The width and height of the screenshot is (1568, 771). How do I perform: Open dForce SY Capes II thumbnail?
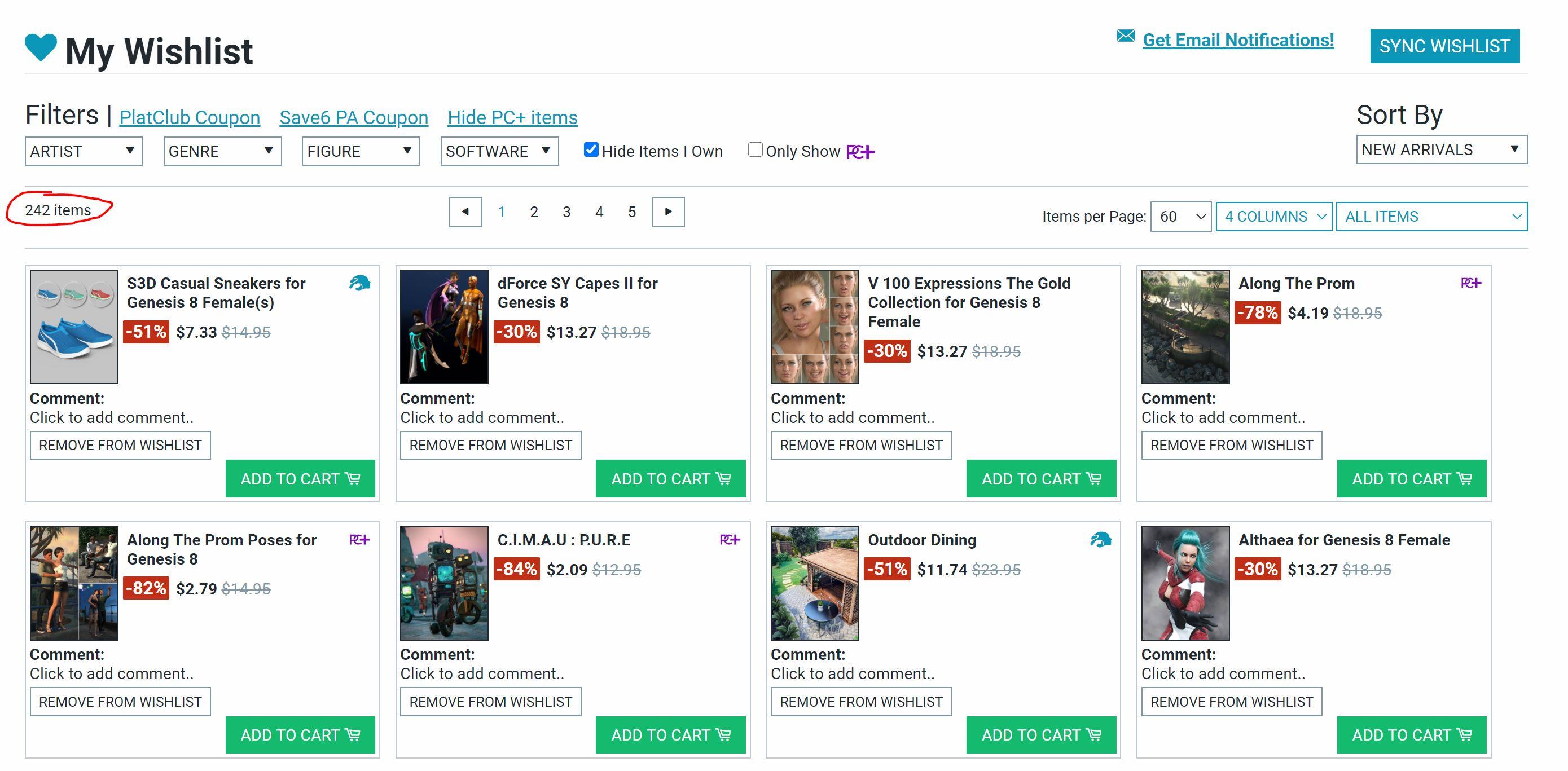[443, 327]
